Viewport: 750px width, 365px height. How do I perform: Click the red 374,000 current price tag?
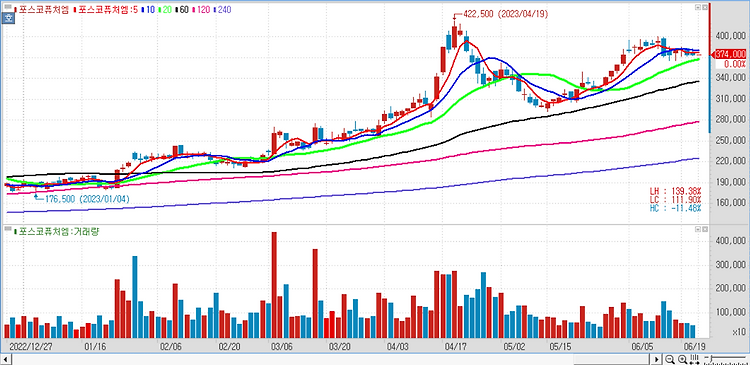(x=730, y=54)
